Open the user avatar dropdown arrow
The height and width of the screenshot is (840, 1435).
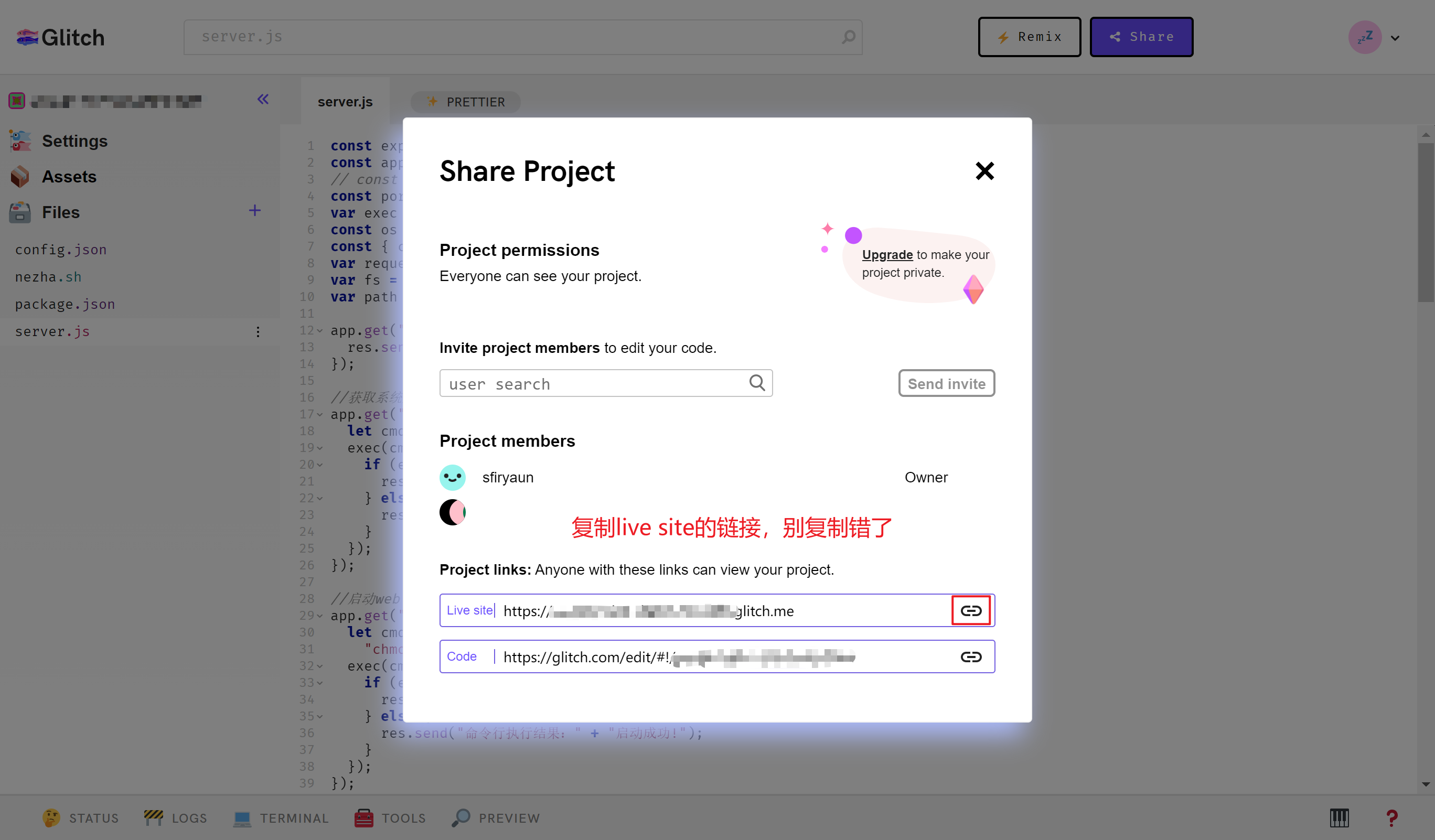tap(1395, 38)
